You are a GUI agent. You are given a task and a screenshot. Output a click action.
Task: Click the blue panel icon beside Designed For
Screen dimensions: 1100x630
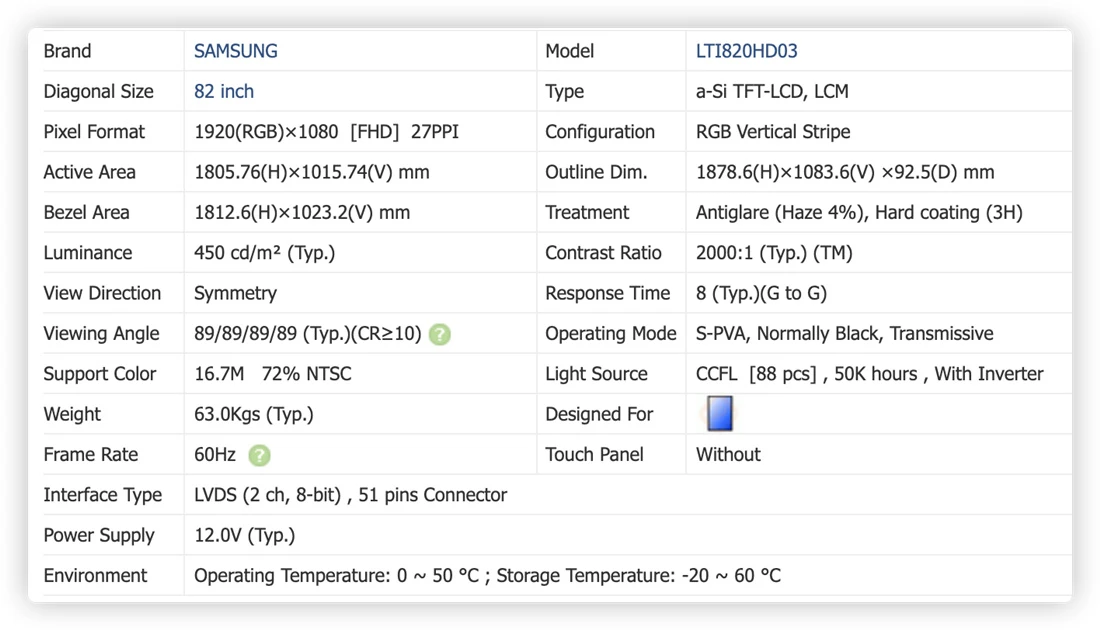[719, 413]
